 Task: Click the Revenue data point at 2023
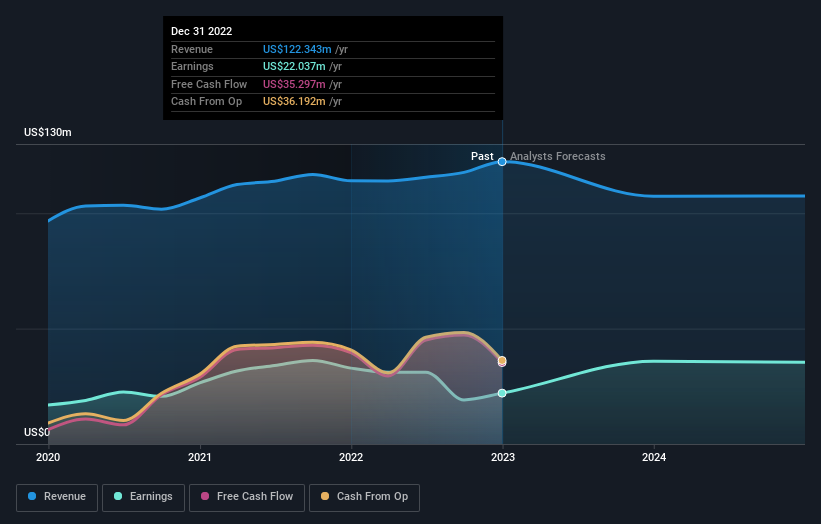coord(502,162)
